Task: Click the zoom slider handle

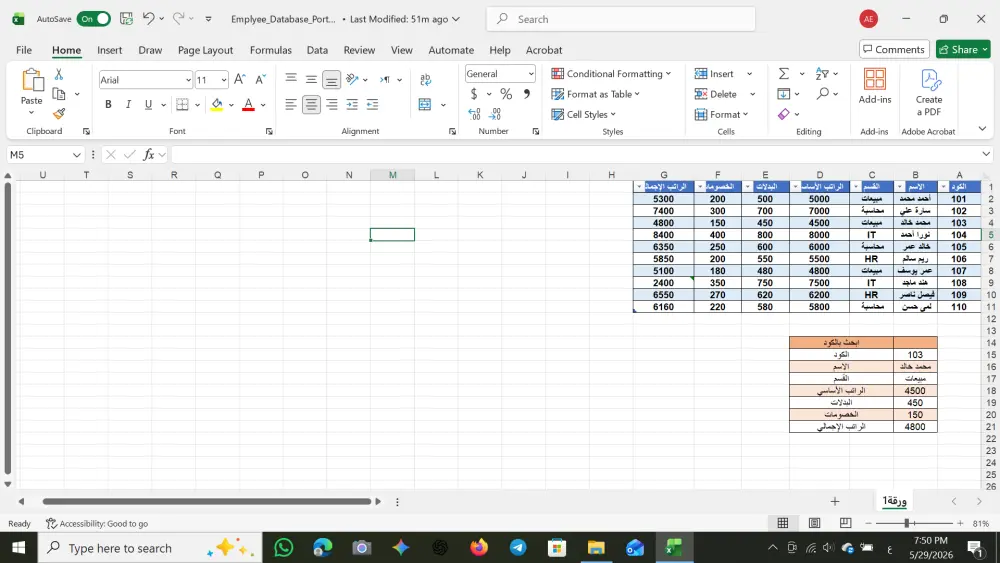Action: (906, 523)
